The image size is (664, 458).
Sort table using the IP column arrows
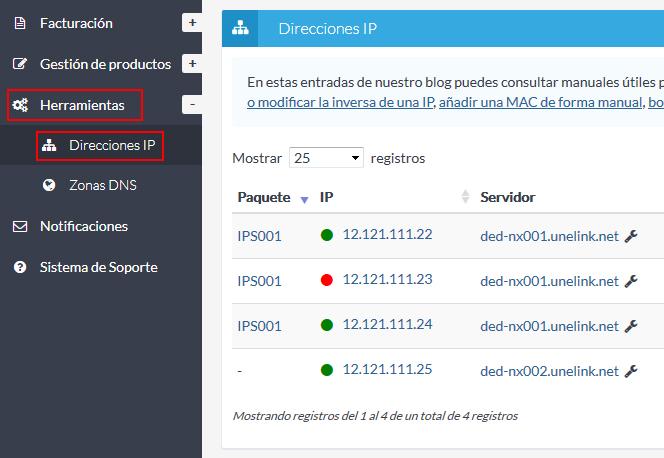465,197
